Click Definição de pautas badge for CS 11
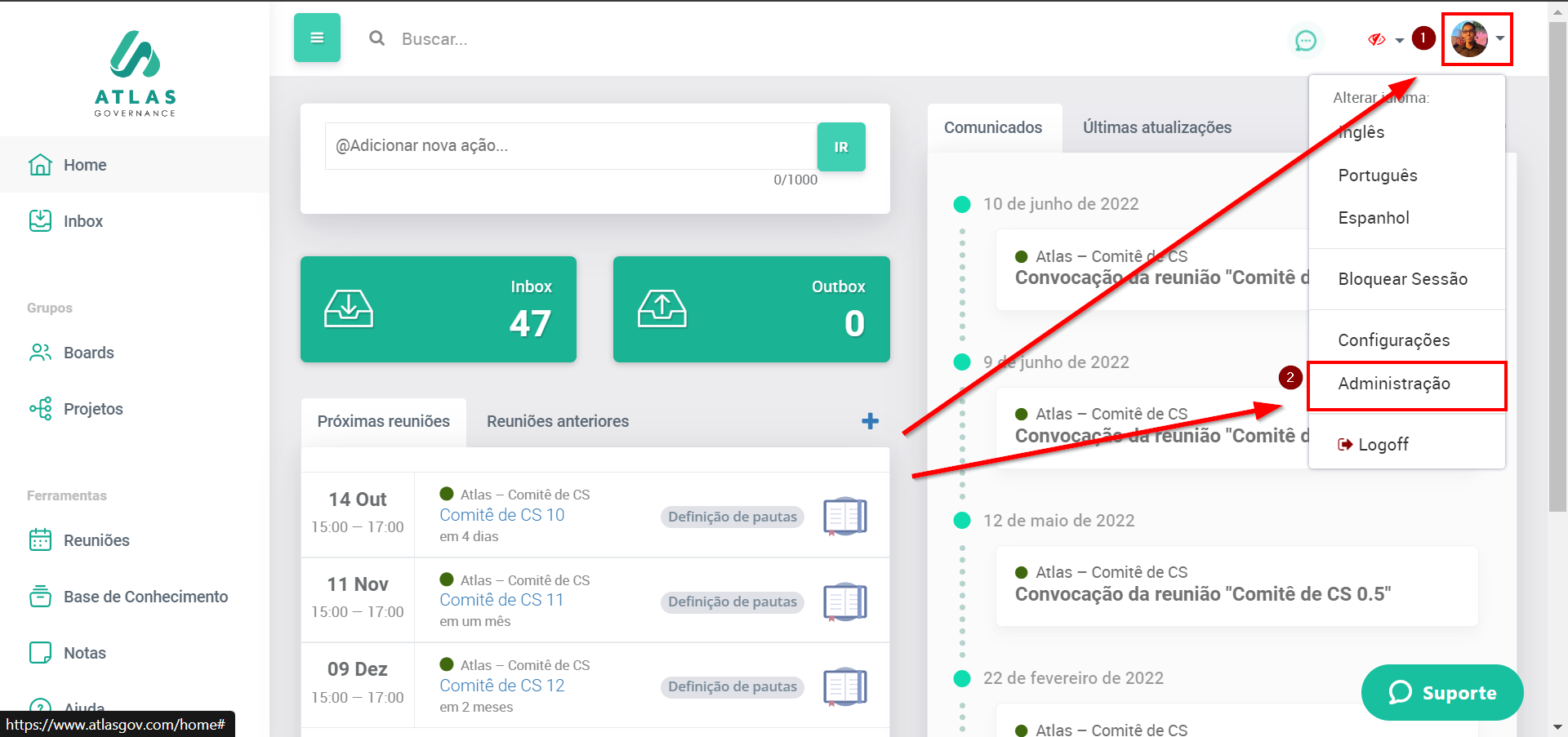 pos(733,602)
